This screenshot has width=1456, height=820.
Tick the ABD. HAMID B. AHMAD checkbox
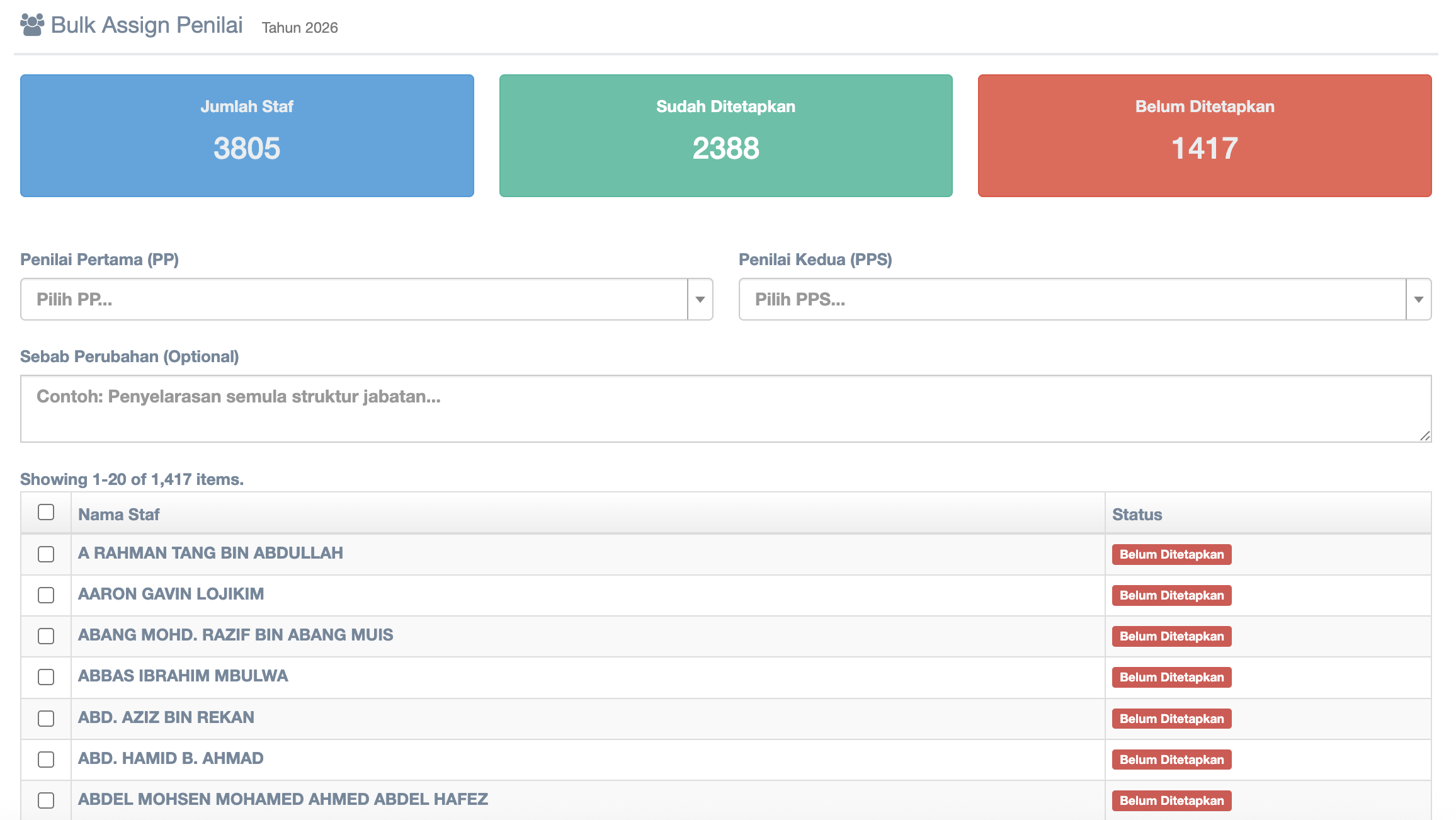tap(46, 760)
